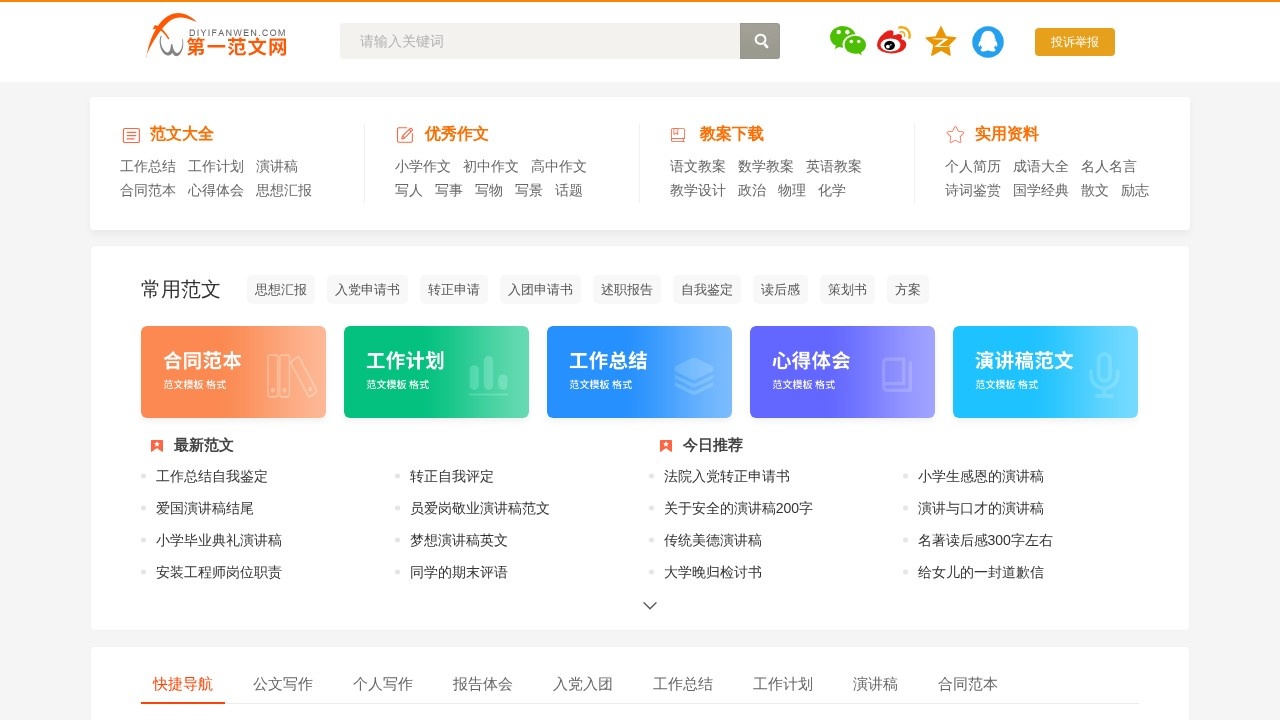Expand the article list with the down chevron

(x=650, y=605)
